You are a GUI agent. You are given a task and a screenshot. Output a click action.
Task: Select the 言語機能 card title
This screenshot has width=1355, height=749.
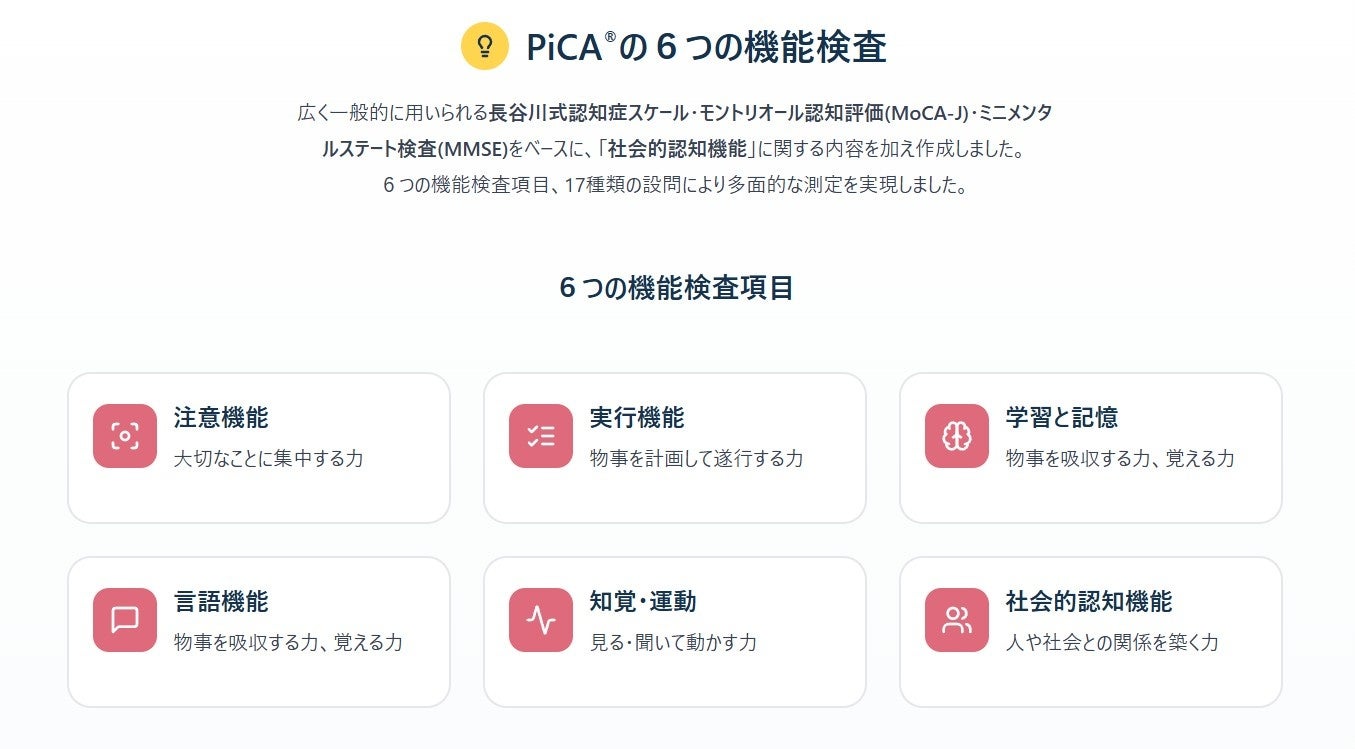point(221,602)
